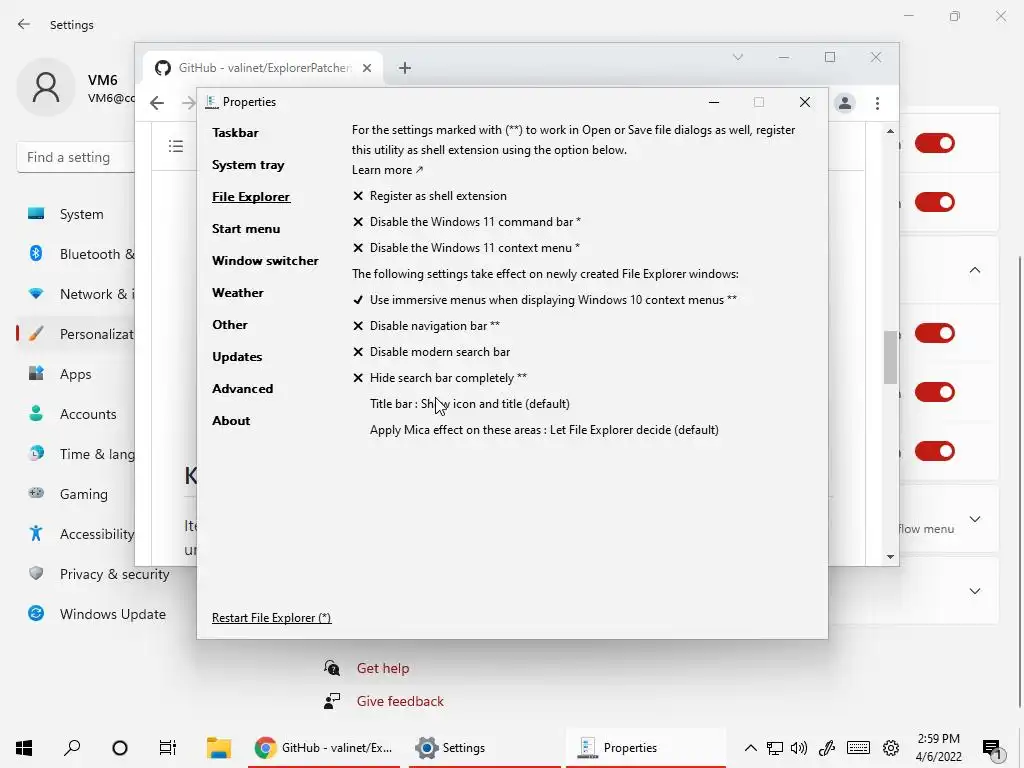This screenshot has width=1024, height=768.
Task: Open pen workspace tray icon
Action: click(x=827, y=748)
